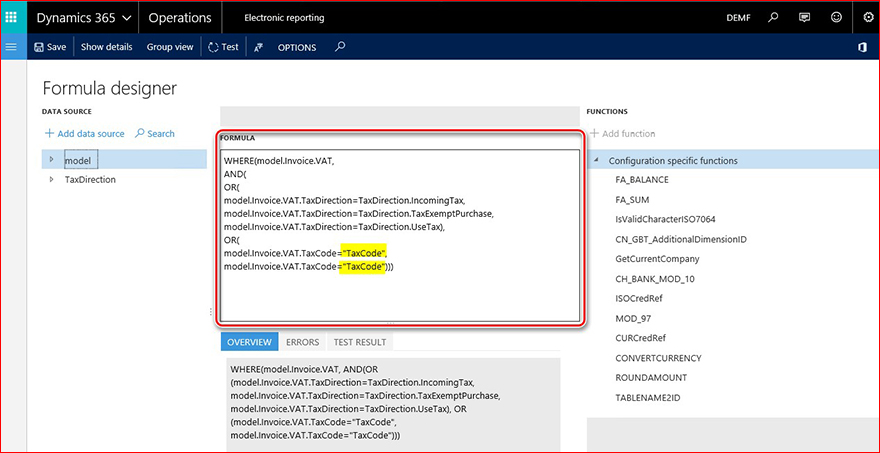The image size is (880, 453).
Task: Toggle the hamburger navigation pane
Action: (11, 47)
